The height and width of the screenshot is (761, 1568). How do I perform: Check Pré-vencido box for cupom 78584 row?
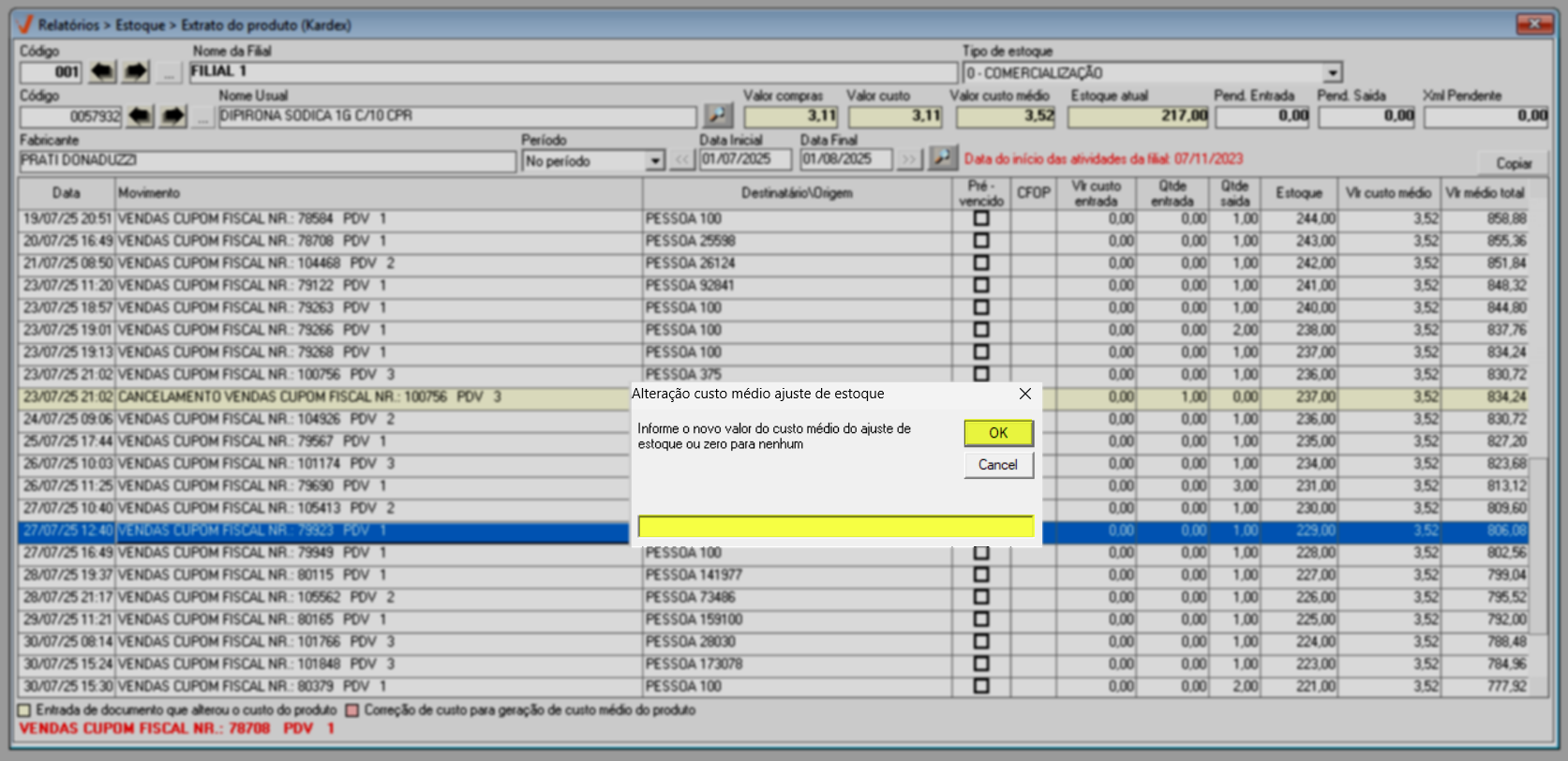[981, 218]
